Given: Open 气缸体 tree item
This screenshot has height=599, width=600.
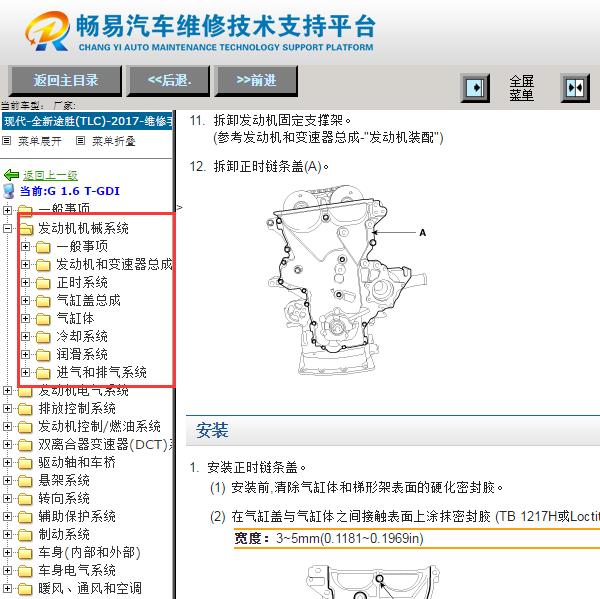Looking at the screenshot, I should click(75, 318).
